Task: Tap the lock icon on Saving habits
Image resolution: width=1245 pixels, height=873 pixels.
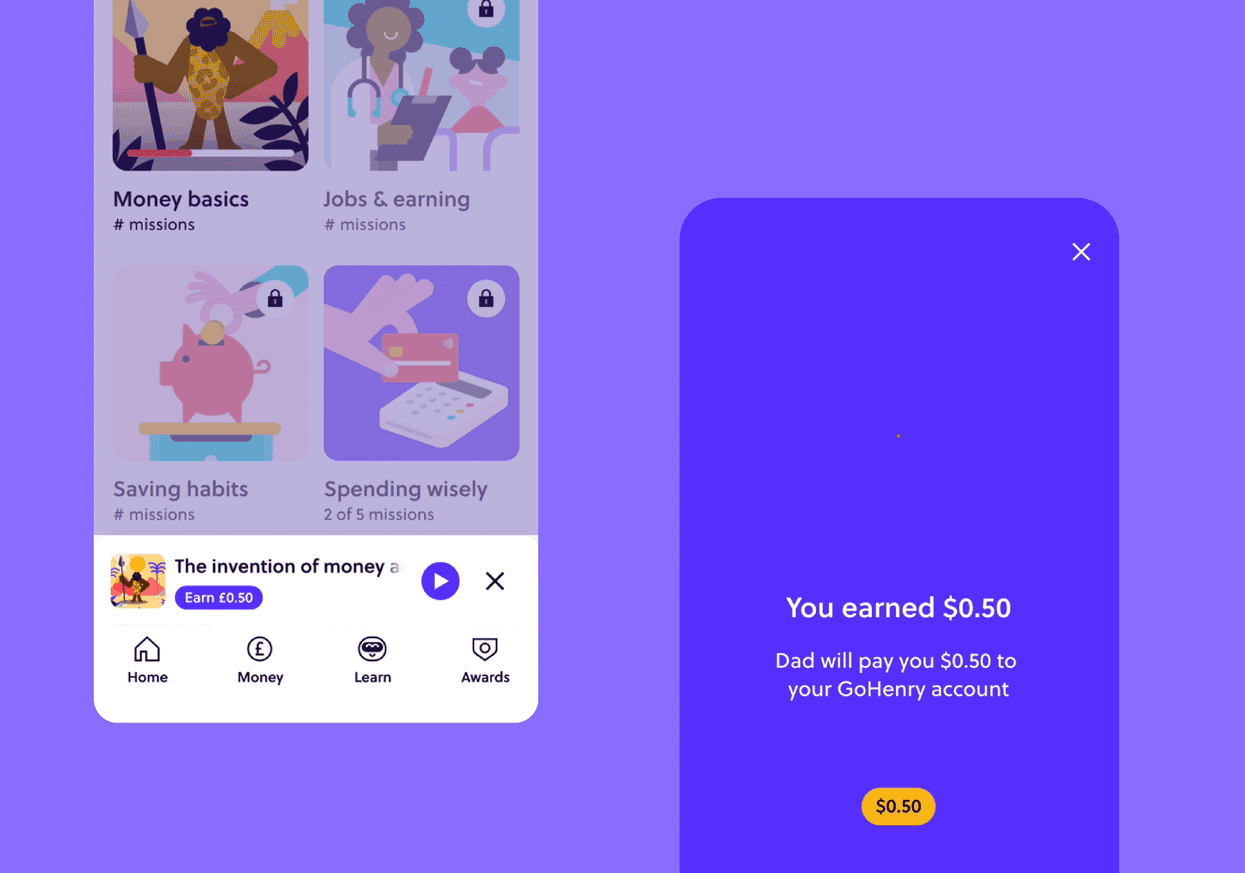Action: click(x=275, y=298)
